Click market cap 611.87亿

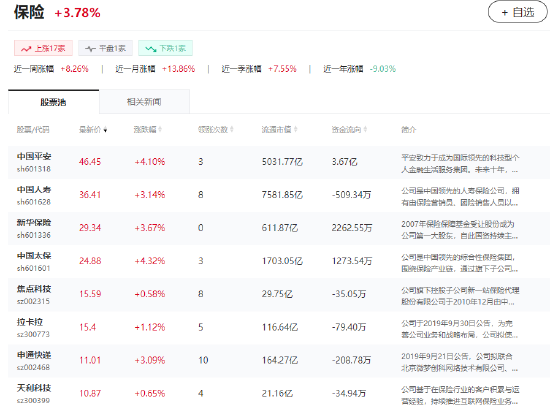point(280,228)
